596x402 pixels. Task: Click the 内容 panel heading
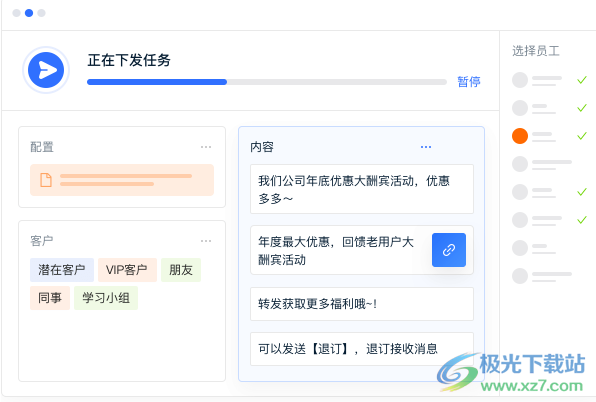pos(262,147)
